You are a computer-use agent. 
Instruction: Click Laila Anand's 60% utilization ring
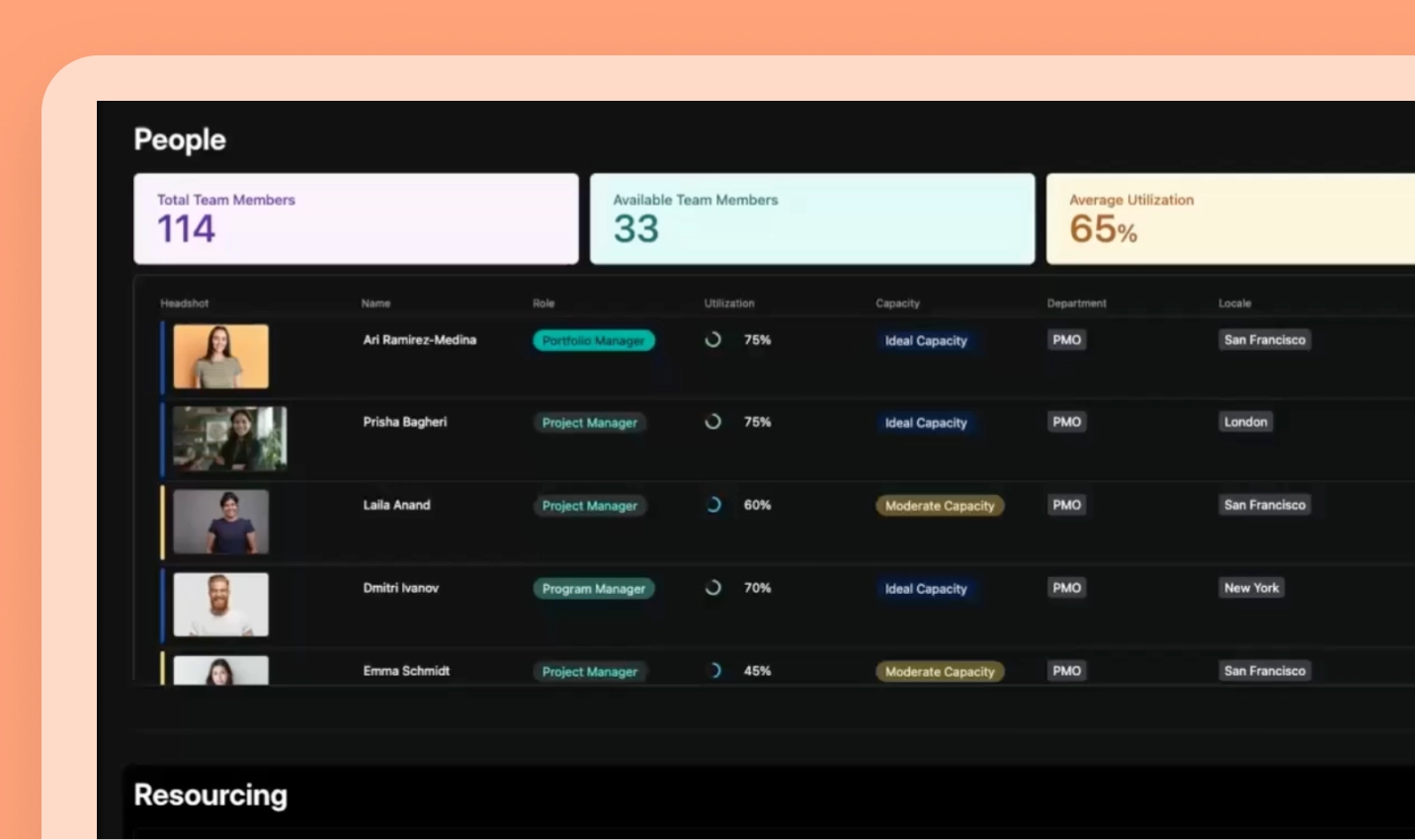(x=712, y=505)
